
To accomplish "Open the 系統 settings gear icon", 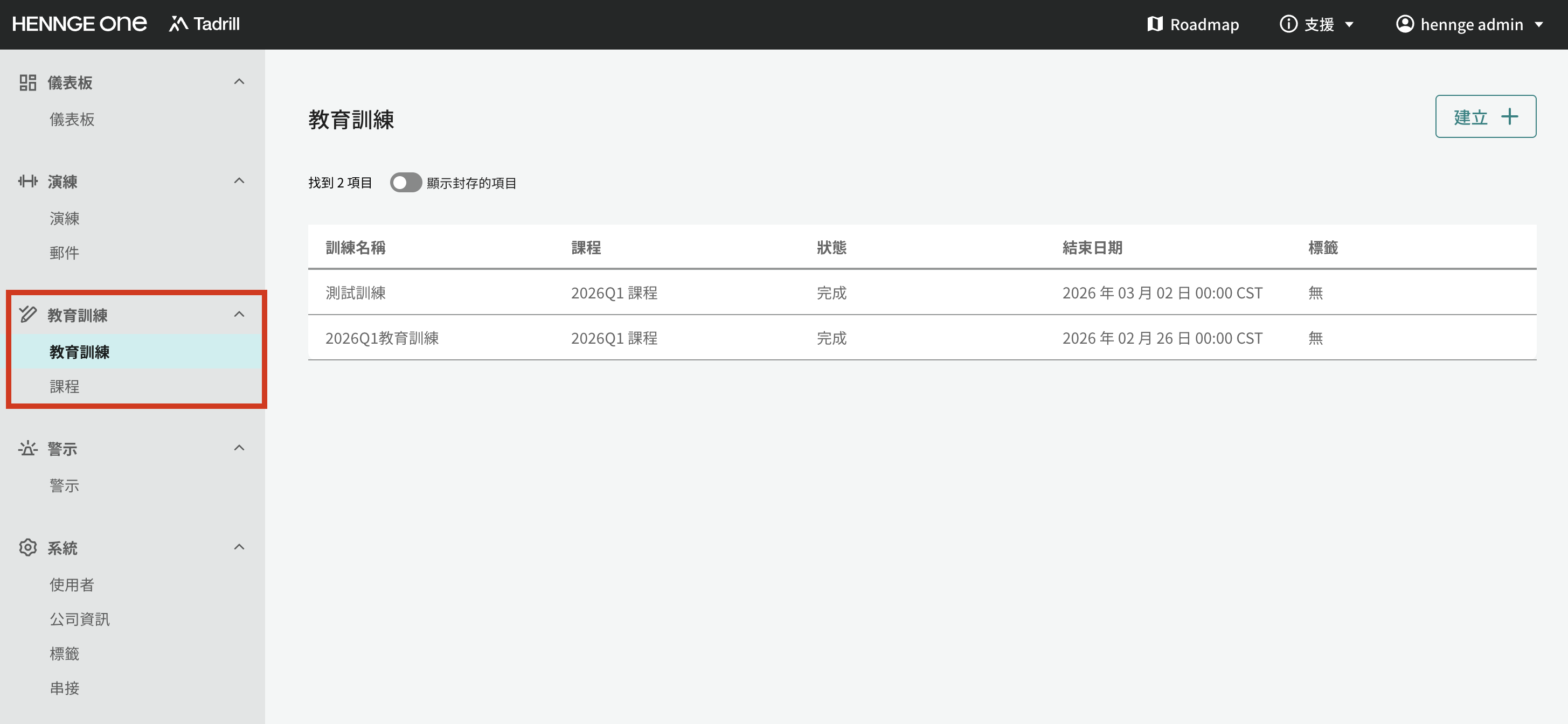I will coord(27,547).
